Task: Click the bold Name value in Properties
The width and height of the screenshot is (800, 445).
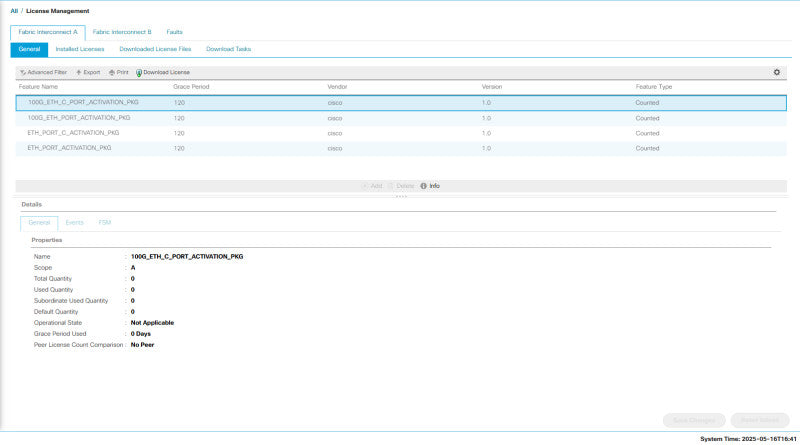Action: point(187,257)
